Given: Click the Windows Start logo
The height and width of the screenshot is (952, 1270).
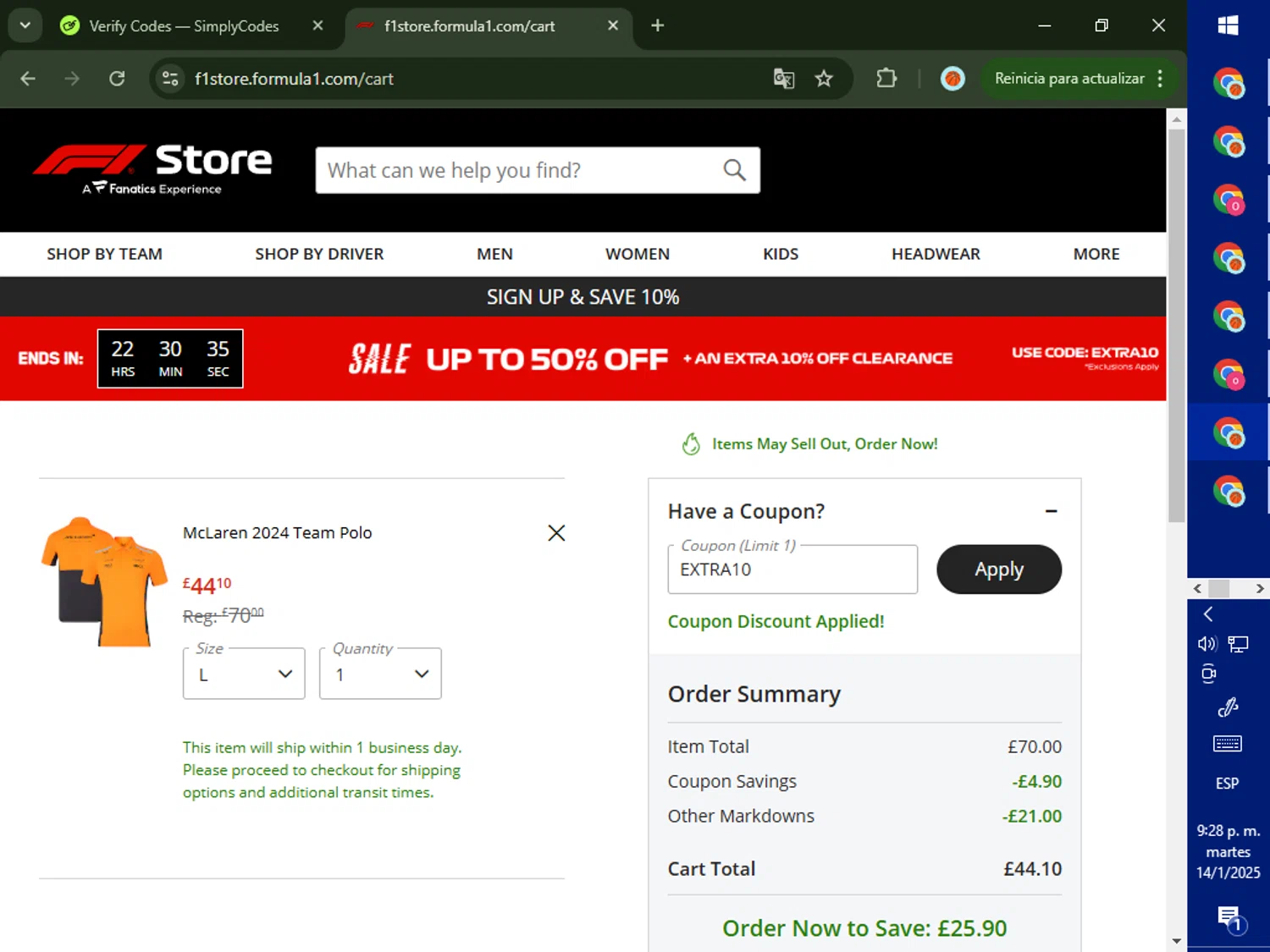Looking at the screenshot, I should tap(1228, 25).
